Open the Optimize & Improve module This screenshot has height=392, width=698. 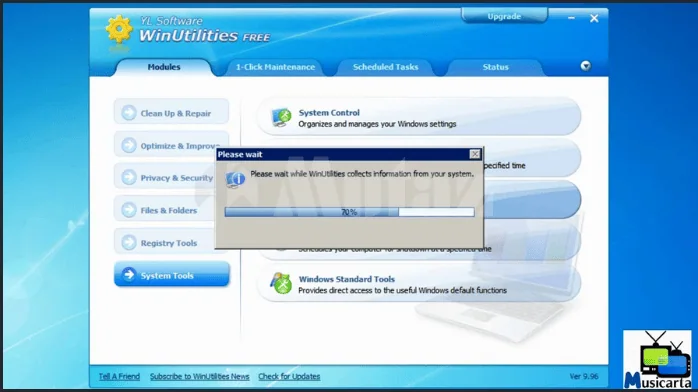click(171, 145)
